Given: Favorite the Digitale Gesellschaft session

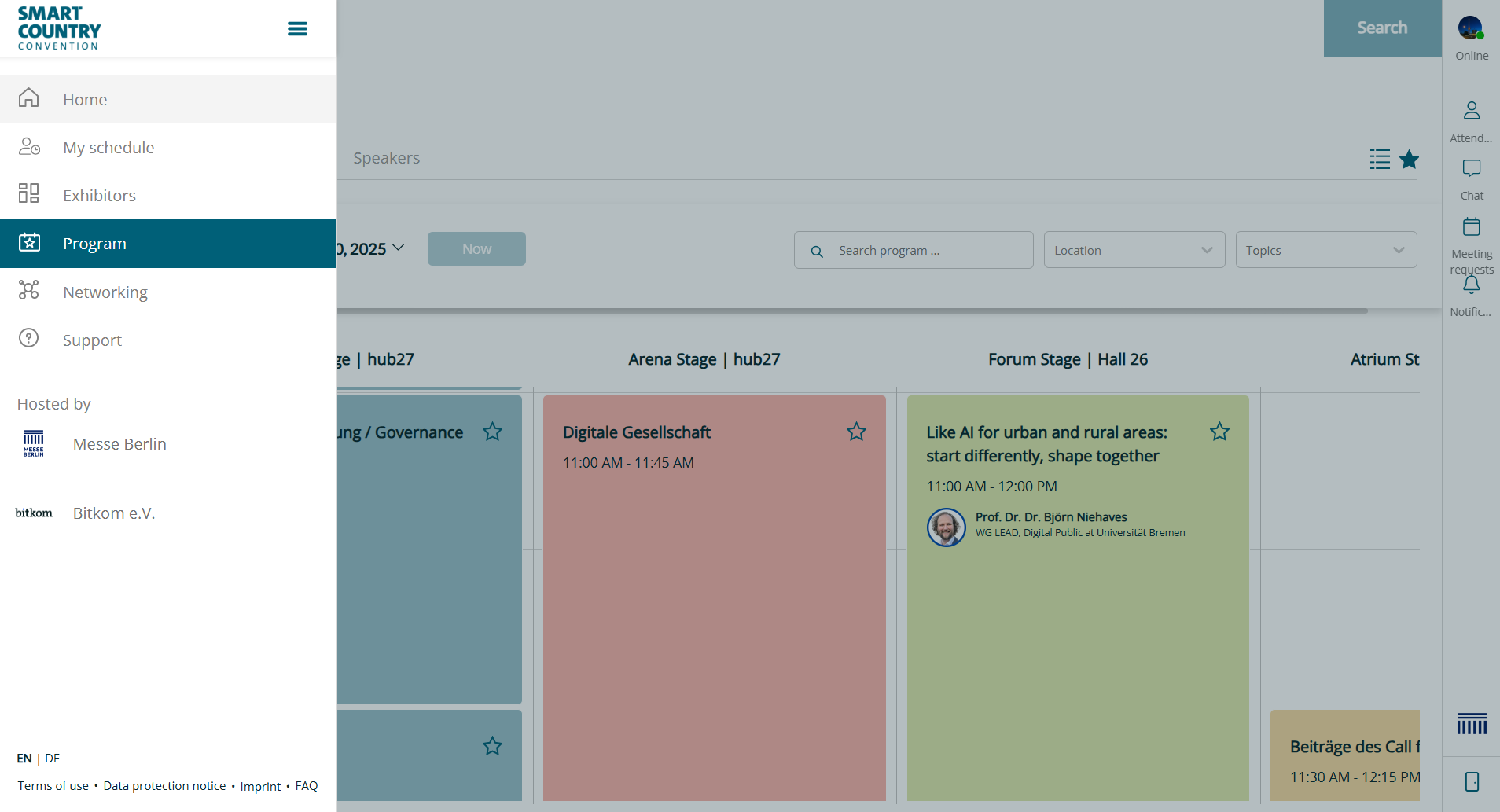Looking at the screenshot, I should [x=856, y=432].
